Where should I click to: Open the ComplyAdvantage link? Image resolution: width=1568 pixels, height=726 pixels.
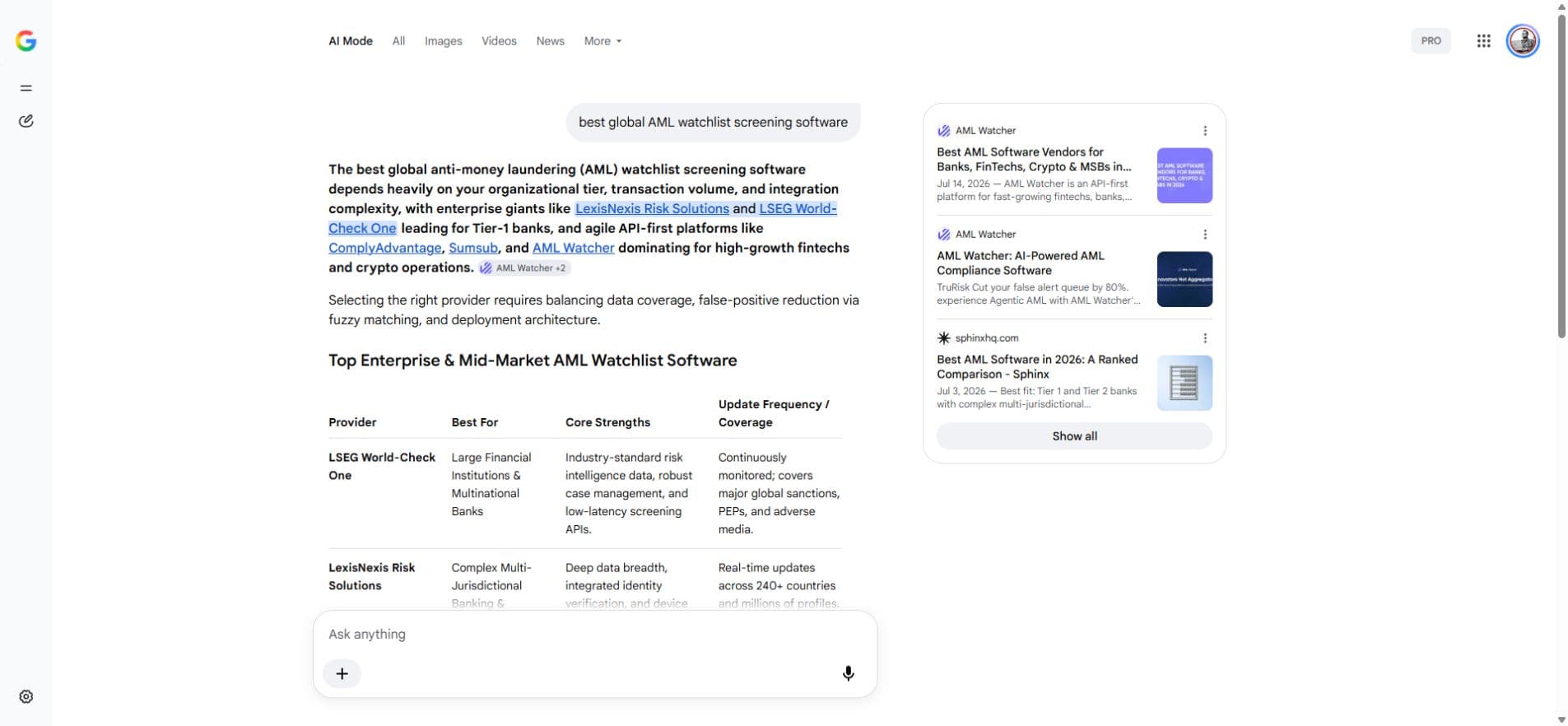click(x=384, y=248)
